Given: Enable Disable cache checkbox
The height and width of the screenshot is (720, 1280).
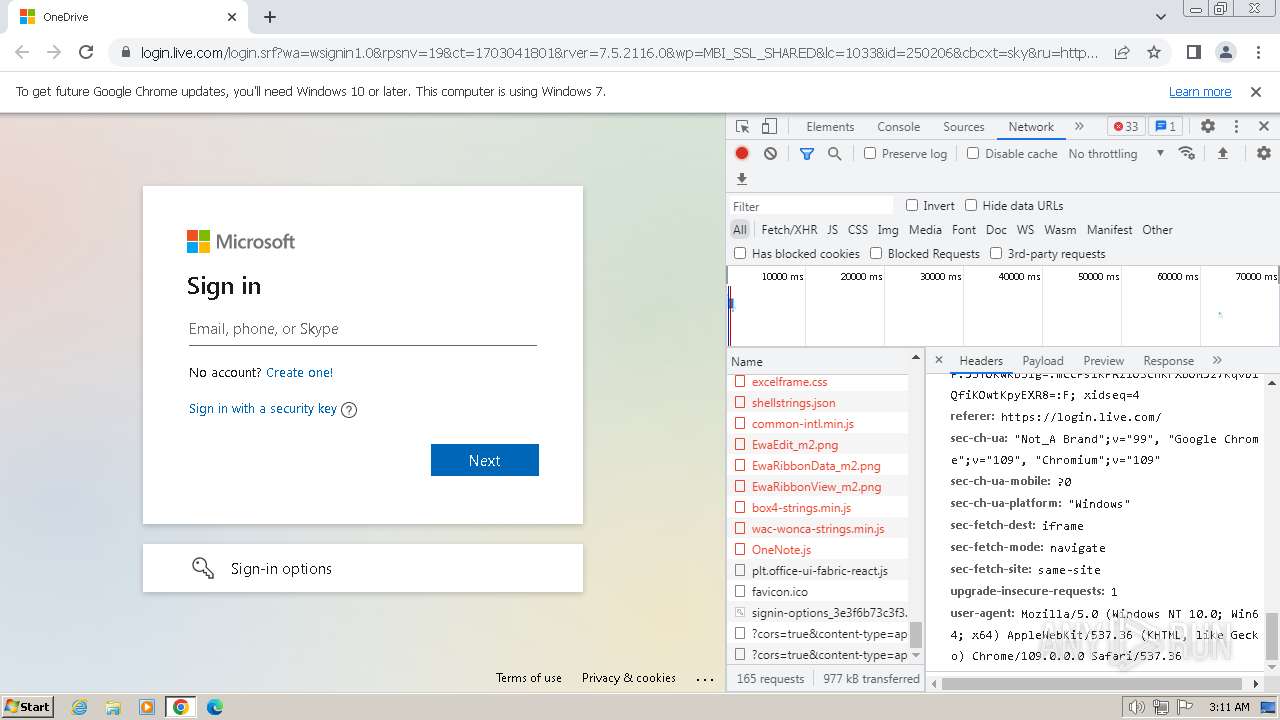Looking at the screenshot, I should (973, 153).
